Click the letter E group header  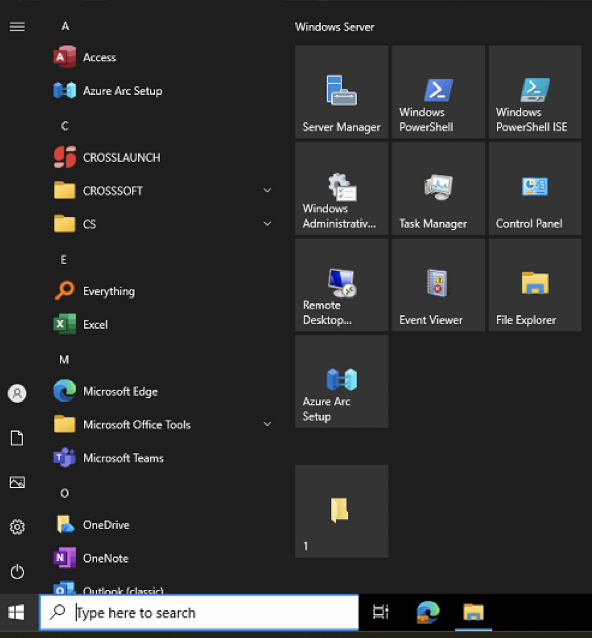[63, 260]
